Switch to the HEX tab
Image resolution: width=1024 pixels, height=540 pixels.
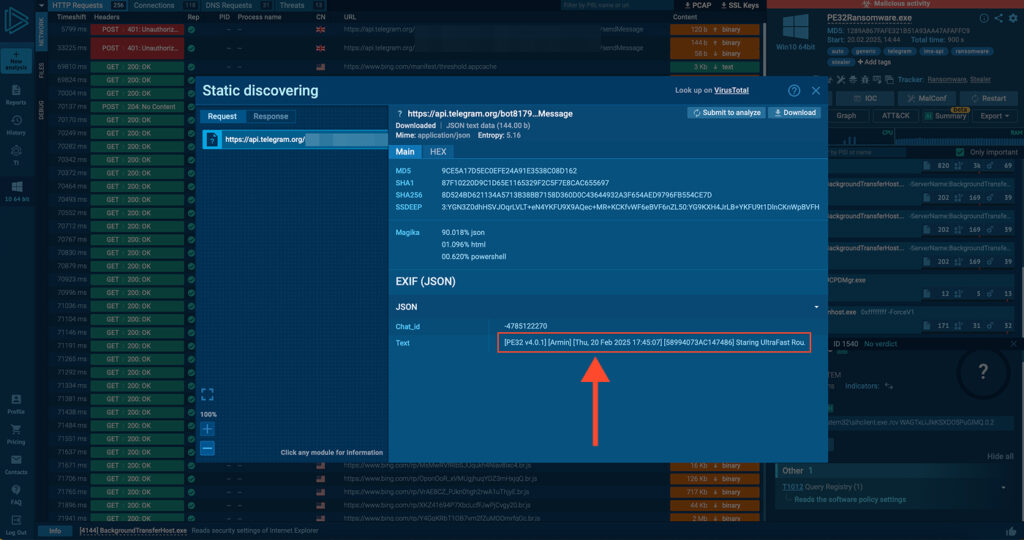click(x=438, y=152)
